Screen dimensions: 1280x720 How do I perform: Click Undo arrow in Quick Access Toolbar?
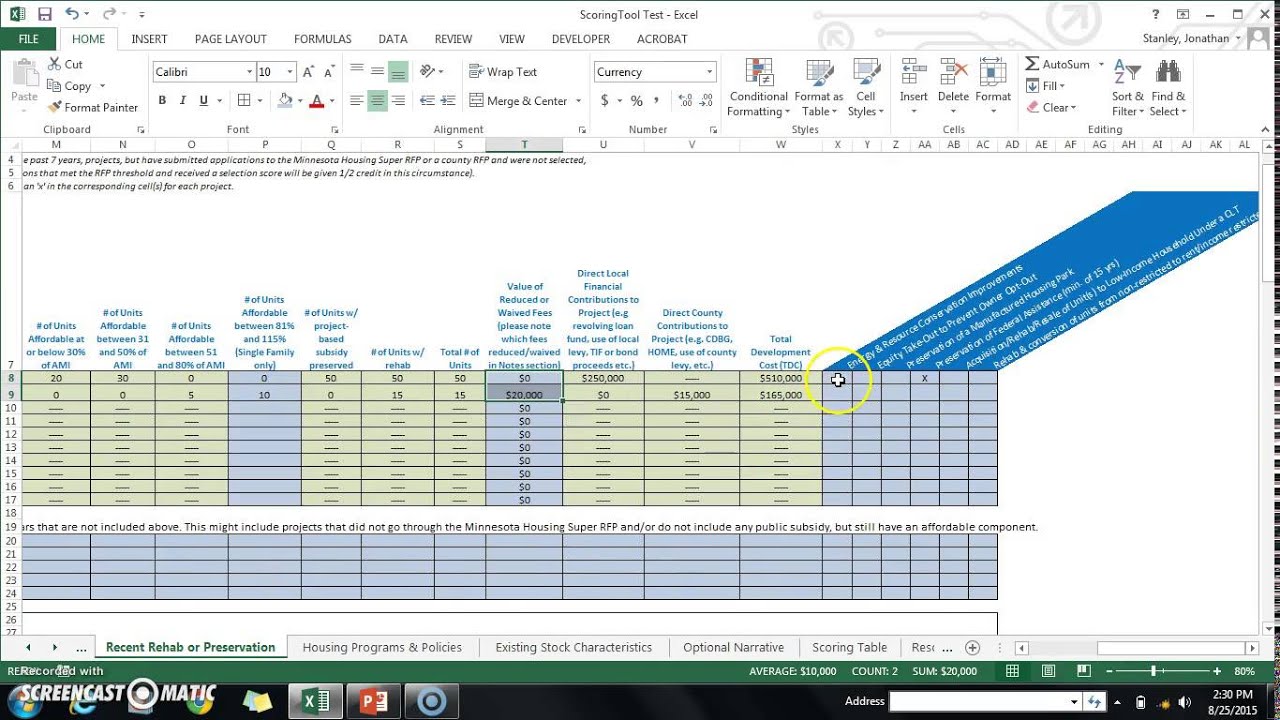point(71,14)
